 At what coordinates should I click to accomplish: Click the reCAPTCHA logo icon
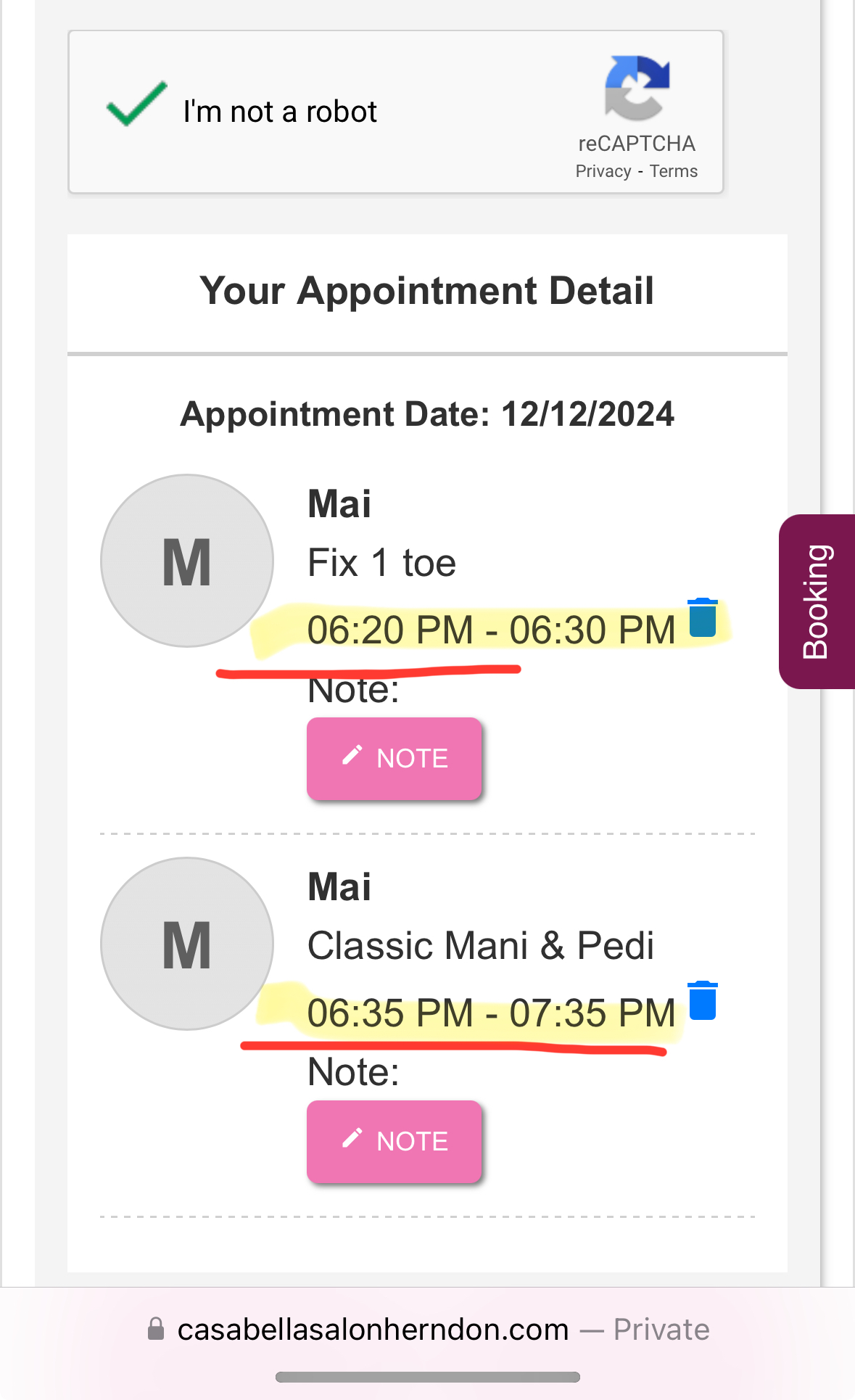pyautogui.click(x=637, y=88)
